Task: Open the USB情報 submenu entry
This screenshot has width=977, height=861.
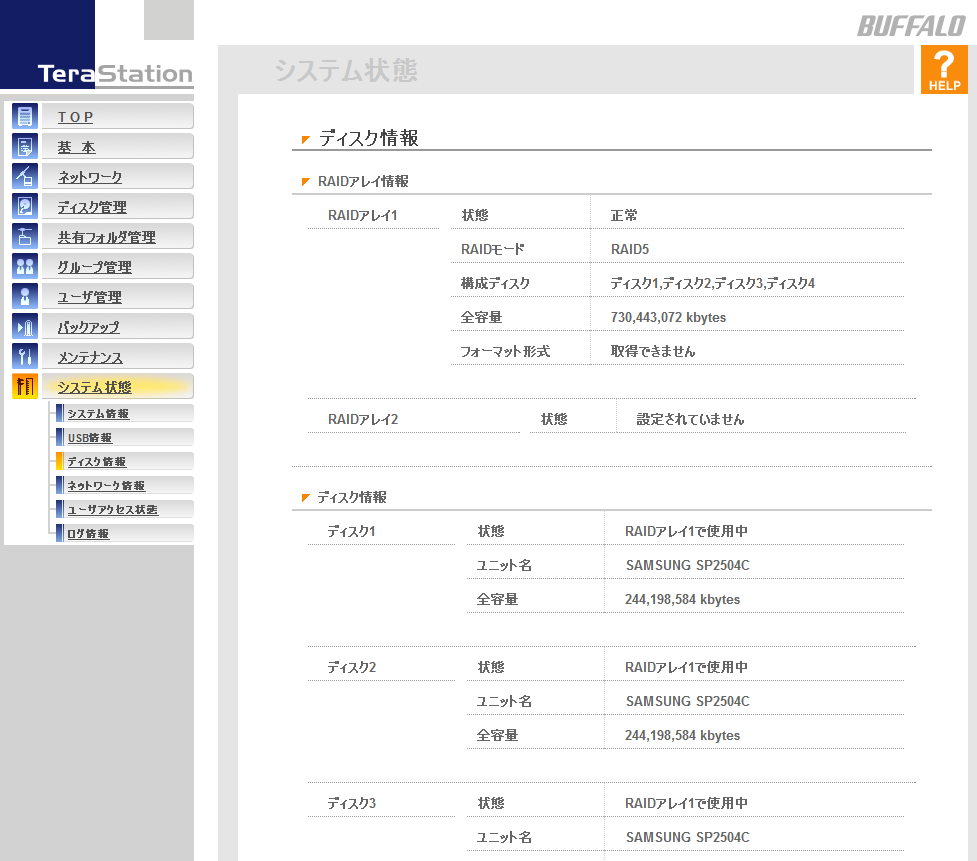Action: pyautogui.click(x=90, y=436)
